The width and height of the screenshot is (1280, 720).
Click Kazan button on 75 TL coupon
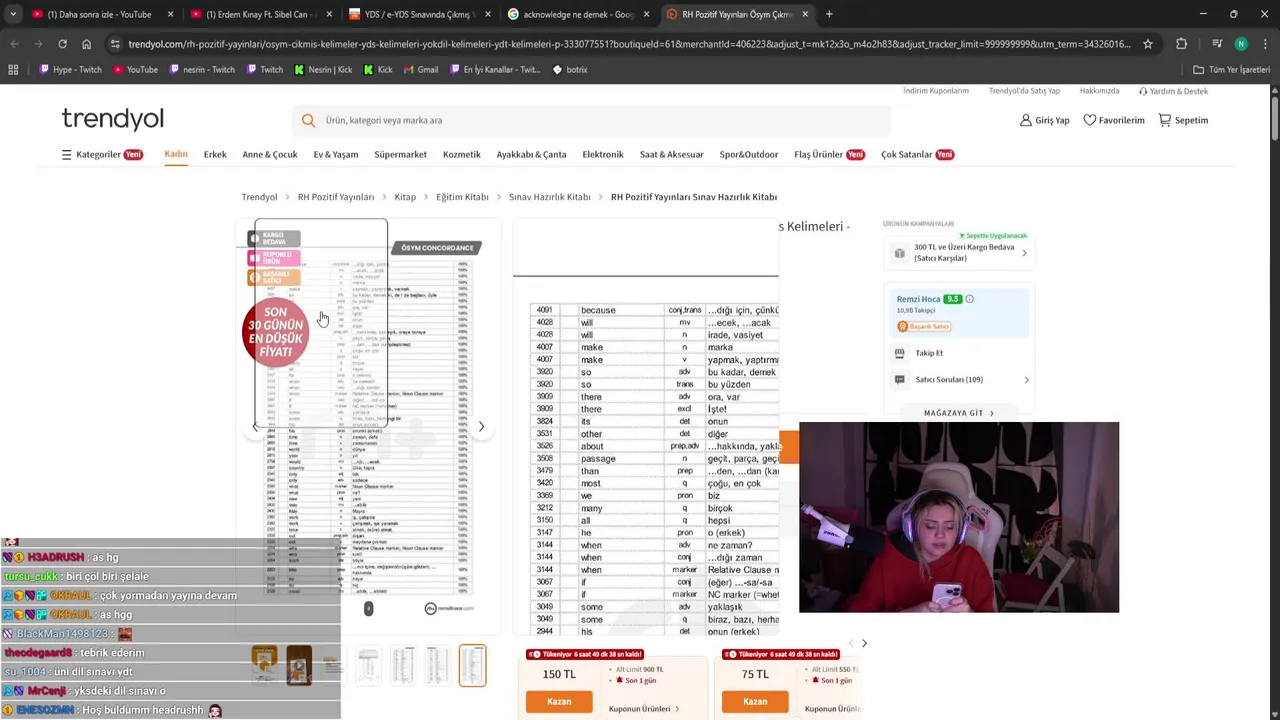pos(755,702)
